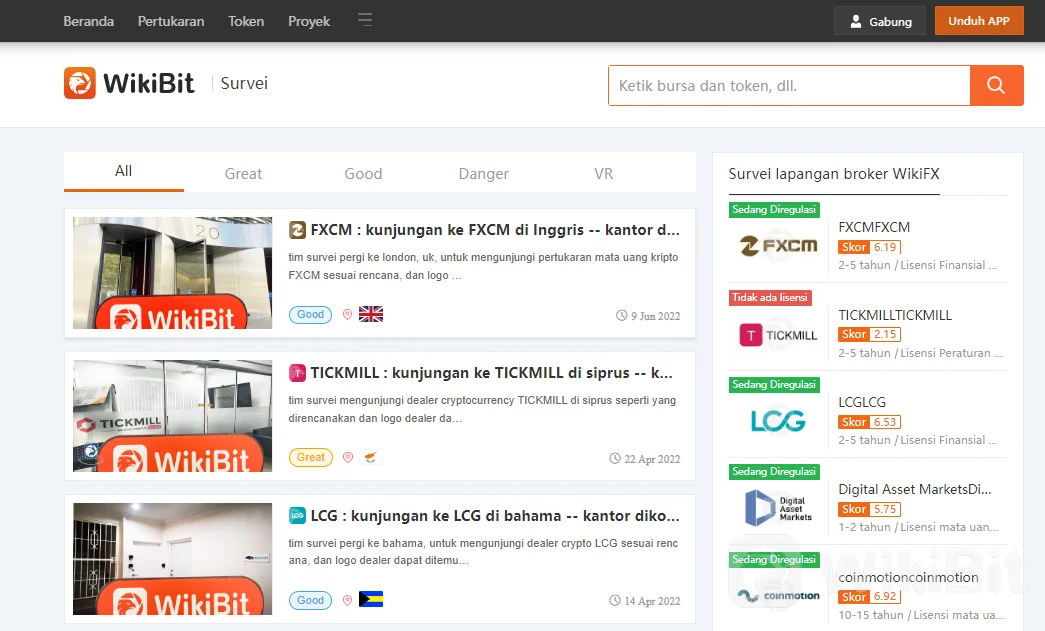Click the UK flag on FXCM survey
The width and height of the screenshot is (1045, 631).
tap(371, 314)
